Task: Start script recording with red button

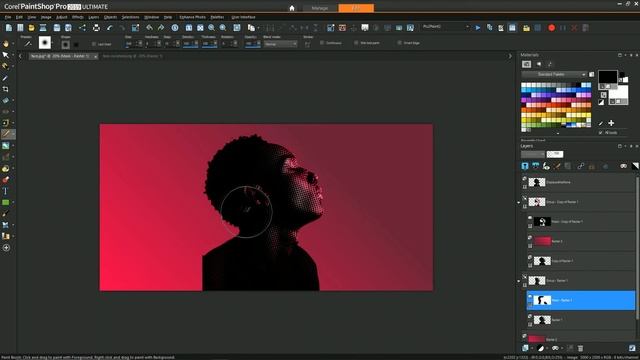Action: [x=551, y=28]
